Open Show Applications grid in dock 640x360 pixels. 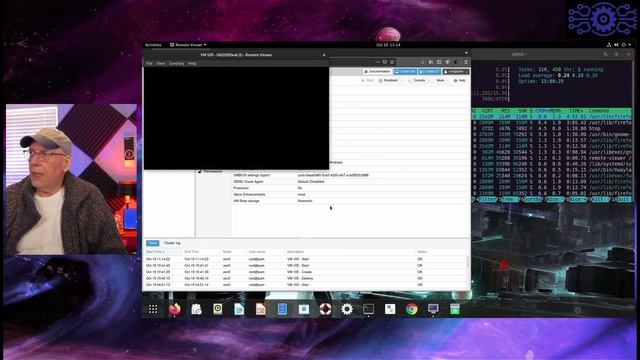153,309
